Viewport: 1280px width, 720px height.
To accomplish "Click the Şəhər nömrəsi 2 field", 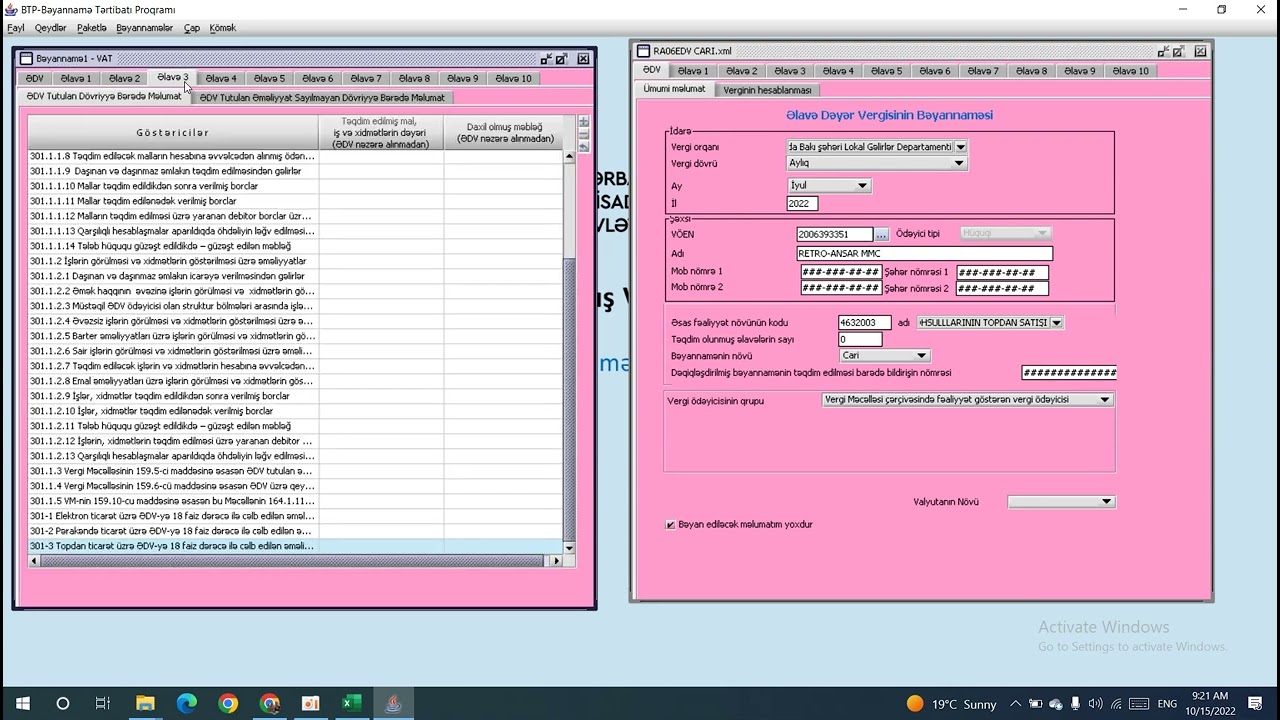I will 1003,289.
